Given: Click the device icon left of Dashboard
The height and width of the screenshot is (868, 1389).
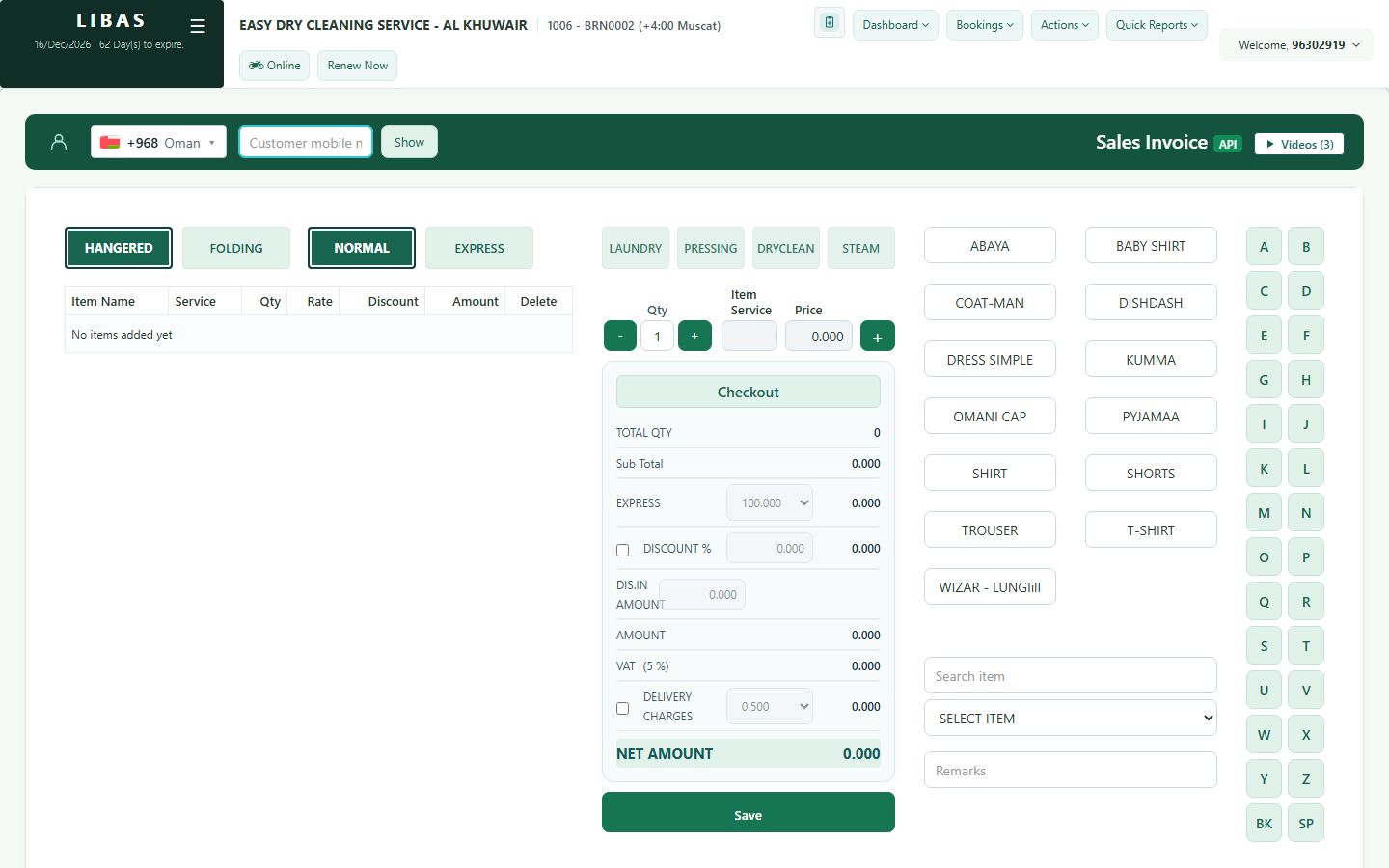Looking at the screenshot, I should pyautogui.click(x=830, y=23).
